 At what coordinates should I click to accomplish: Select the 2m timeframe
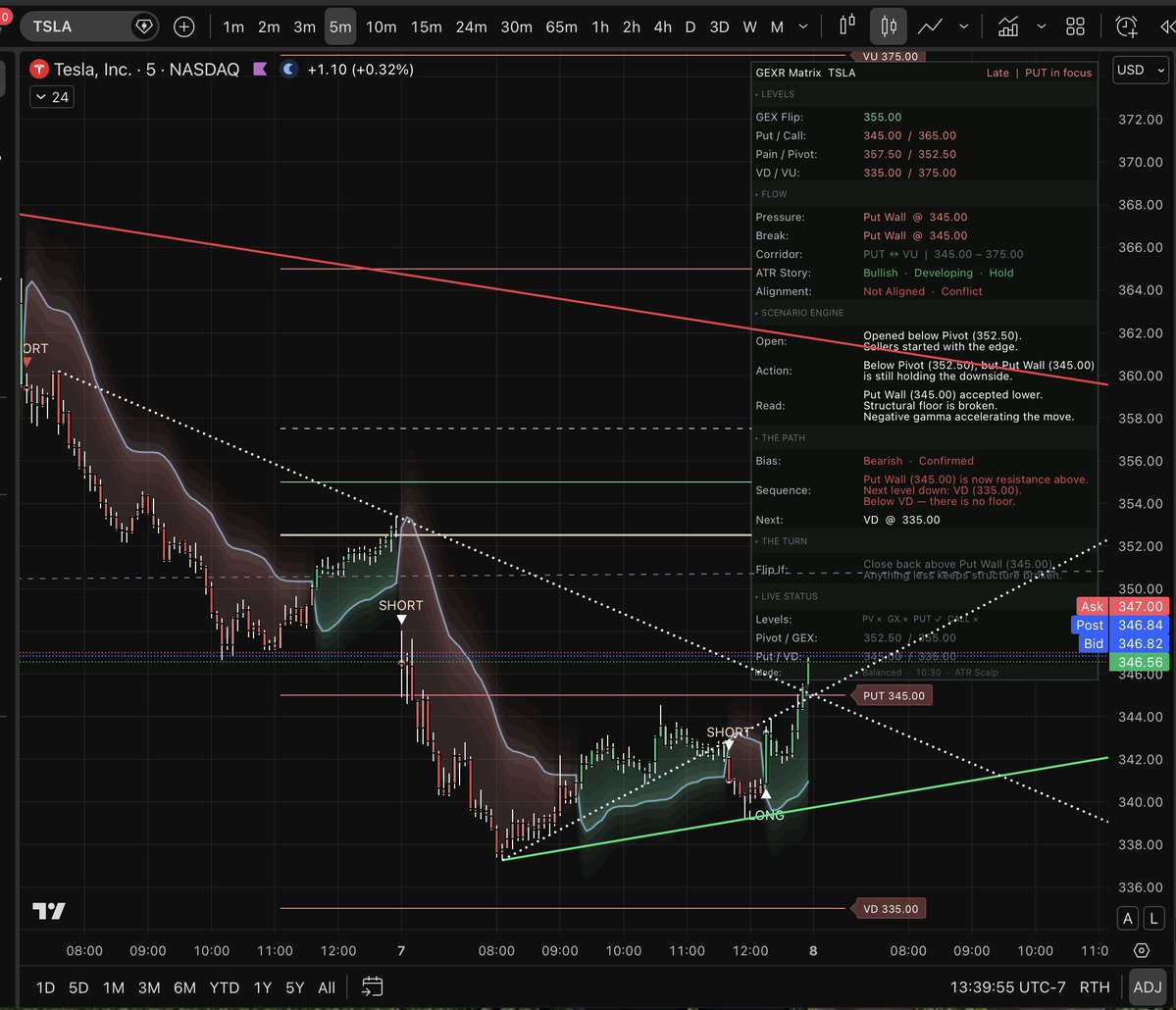click(269, 27)
